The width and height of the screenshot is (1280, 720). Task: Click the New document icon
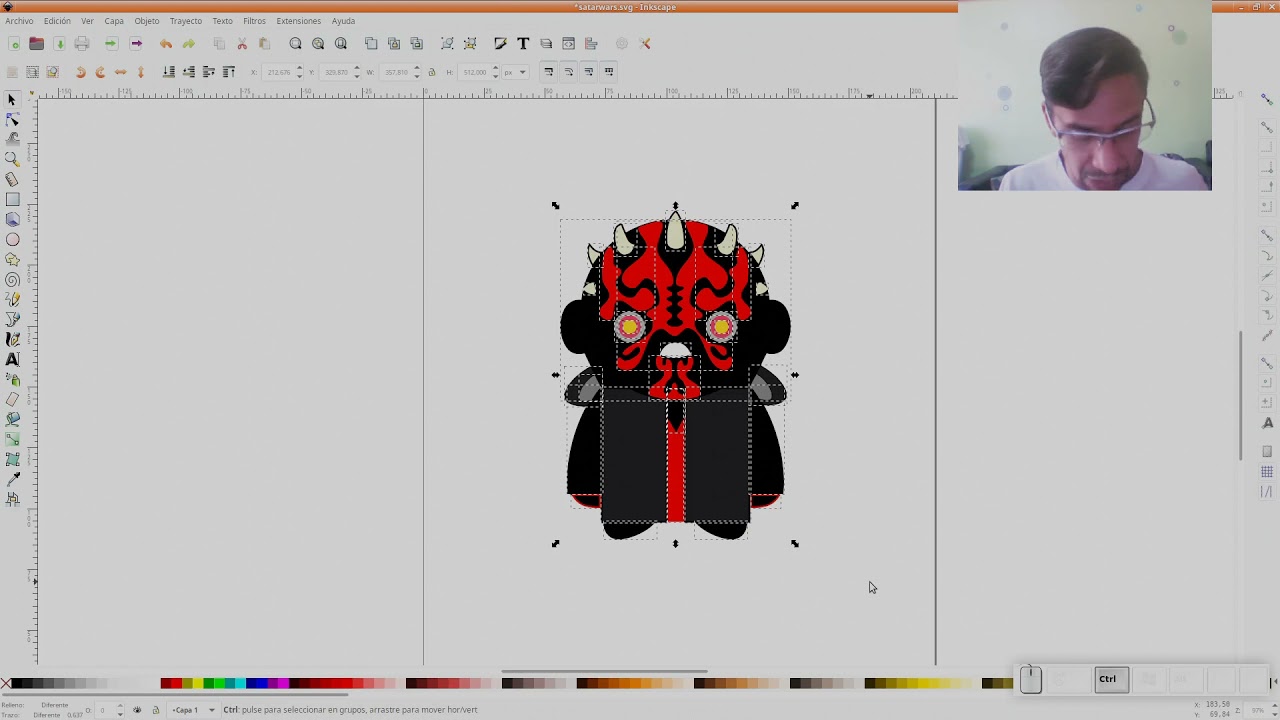point(14,44)
